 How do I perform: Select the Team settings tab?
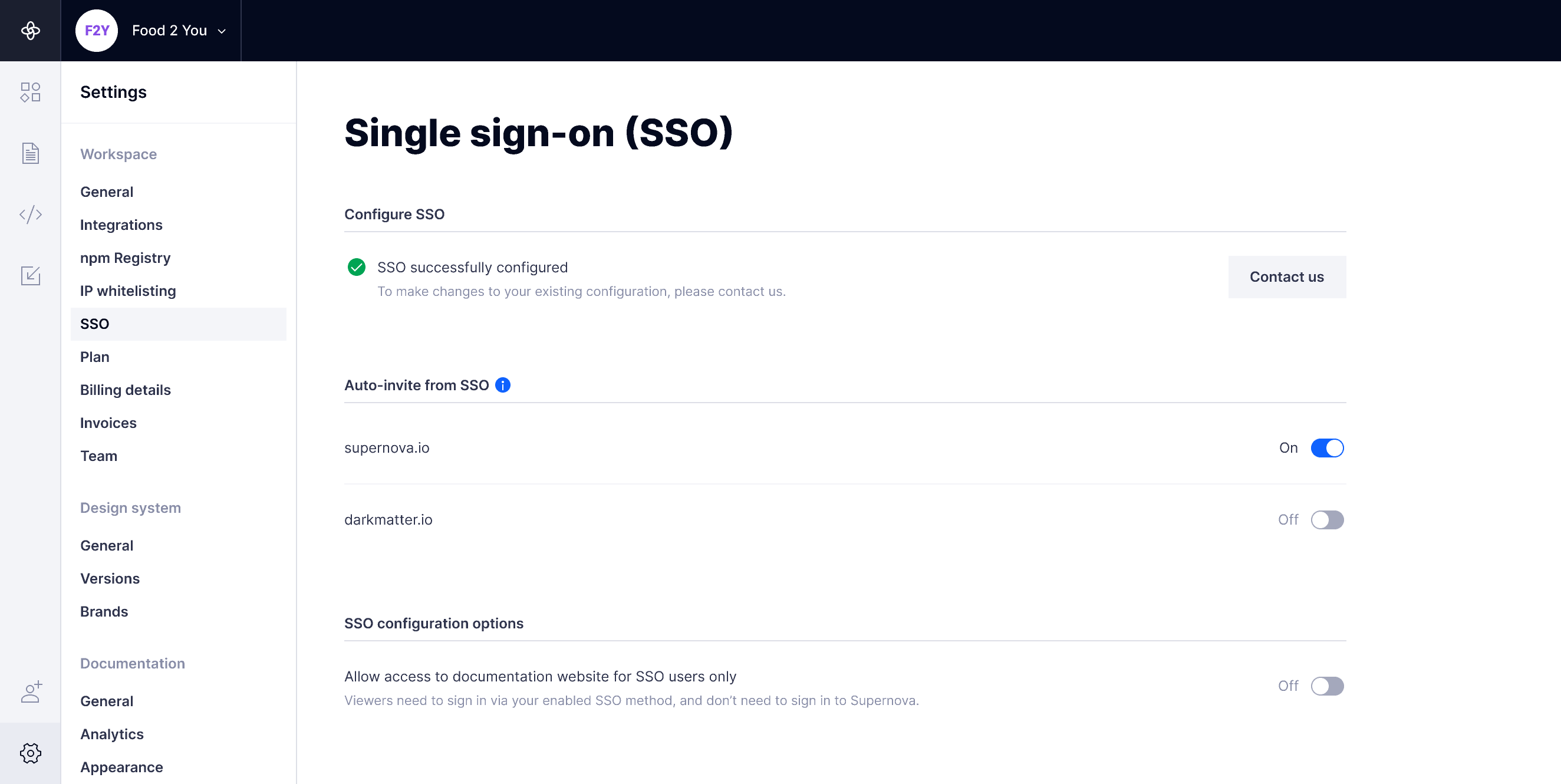pos(99,456)
